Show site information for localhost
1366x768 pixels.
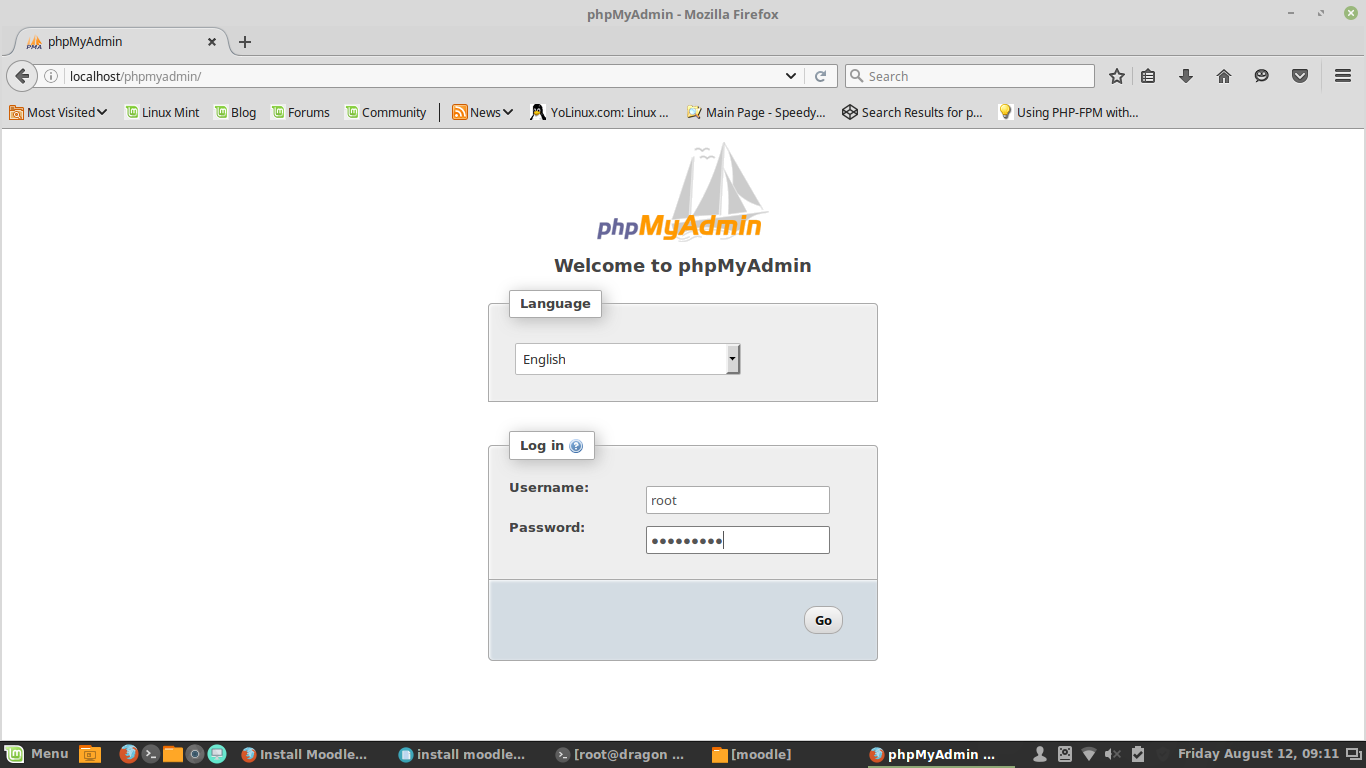tap(51, 76)
